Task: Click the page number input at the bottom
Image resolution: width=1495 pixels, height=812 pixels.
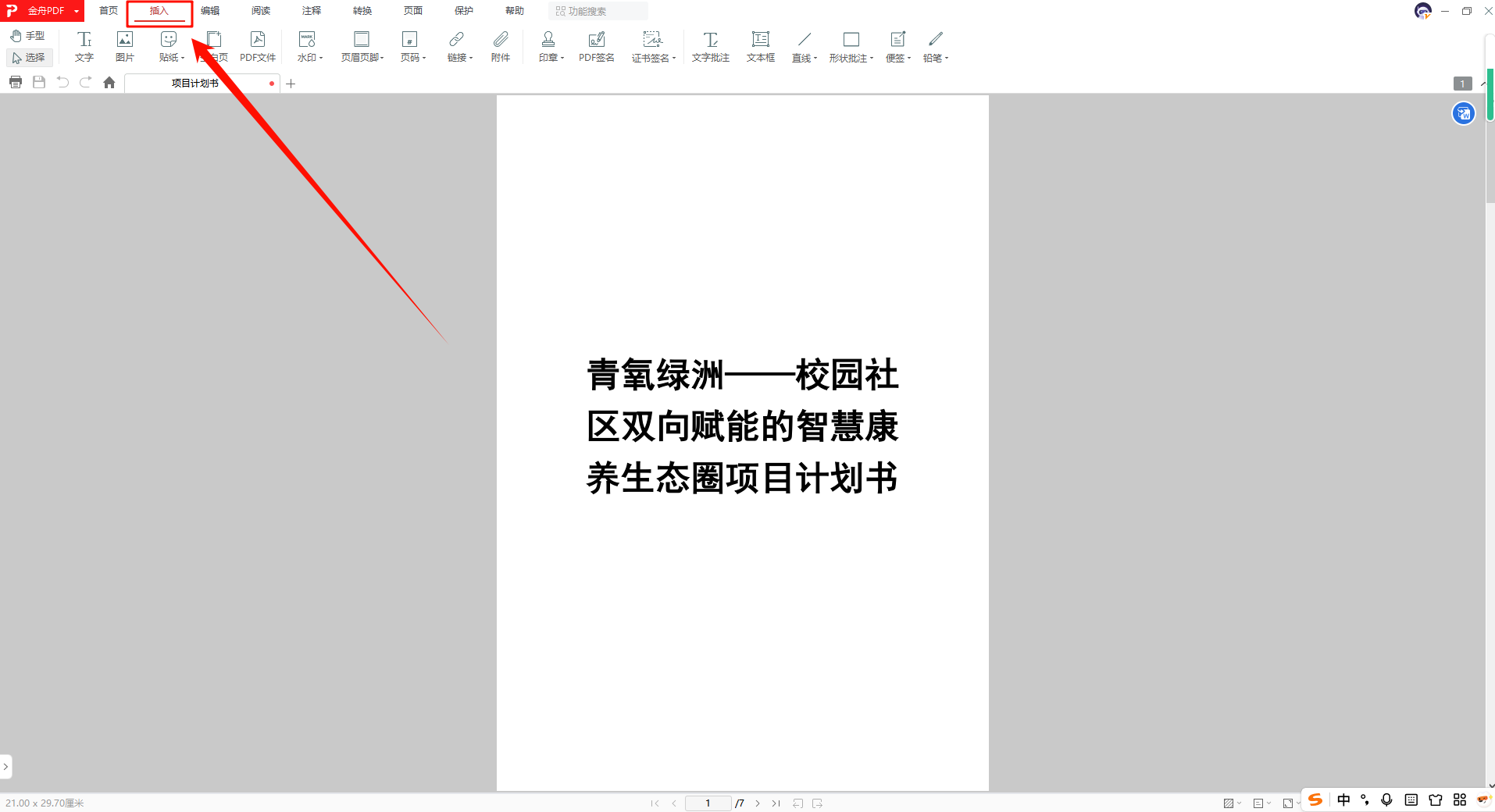Action: point(707,803)
